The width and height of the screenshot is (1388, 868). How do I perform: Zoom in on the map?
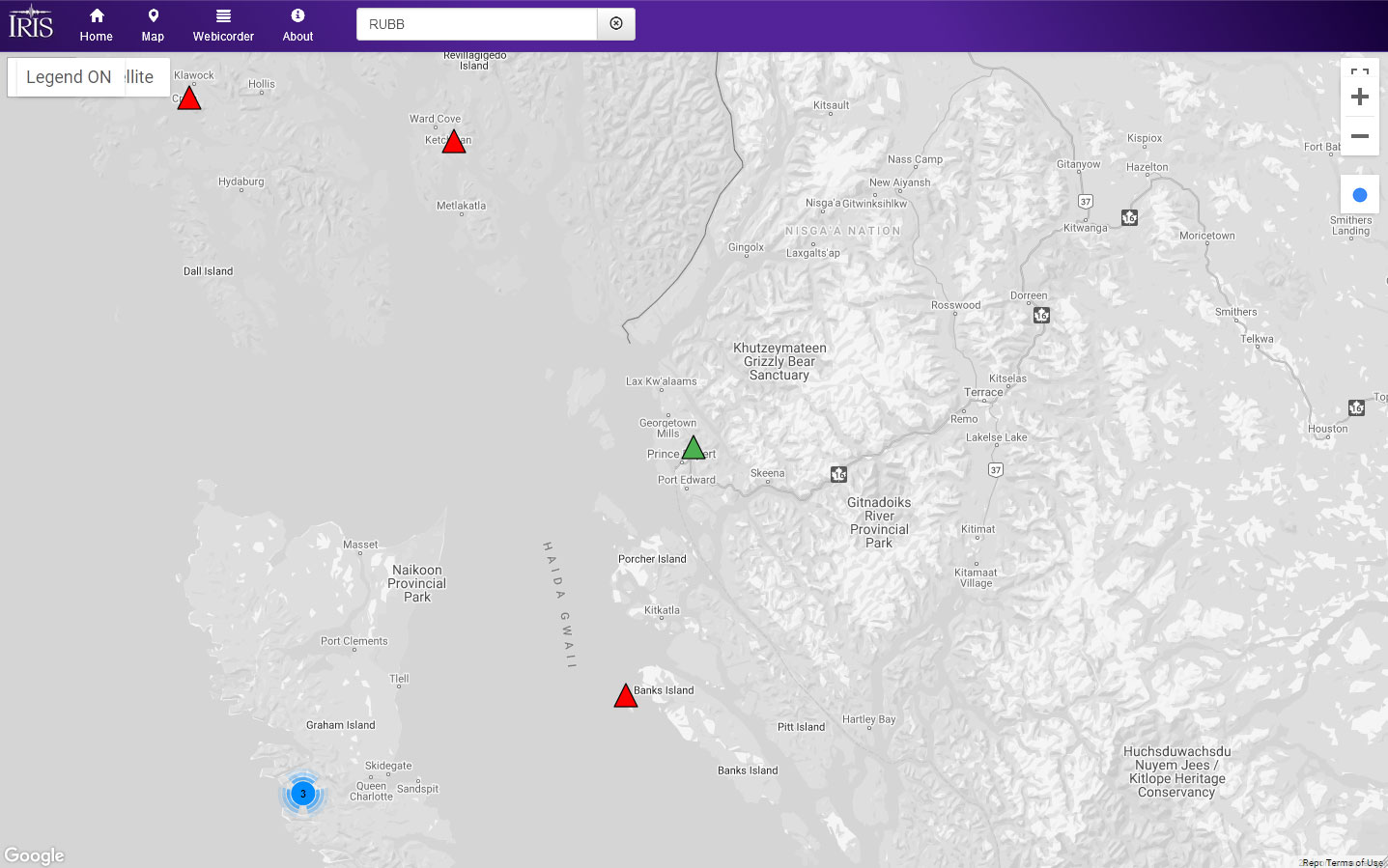pos(1360,97)
